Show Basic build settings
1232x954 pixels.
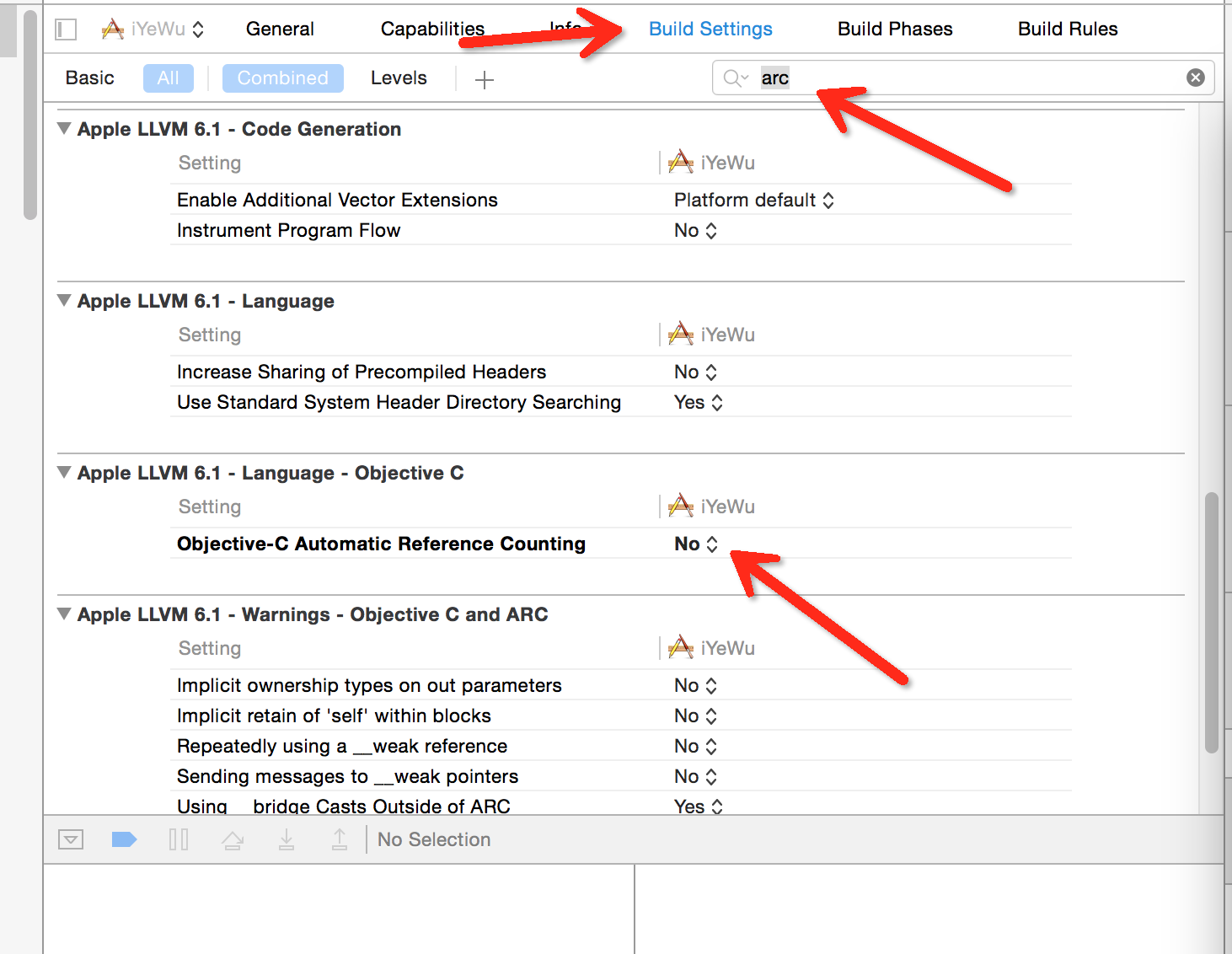(x=89, y=78)
